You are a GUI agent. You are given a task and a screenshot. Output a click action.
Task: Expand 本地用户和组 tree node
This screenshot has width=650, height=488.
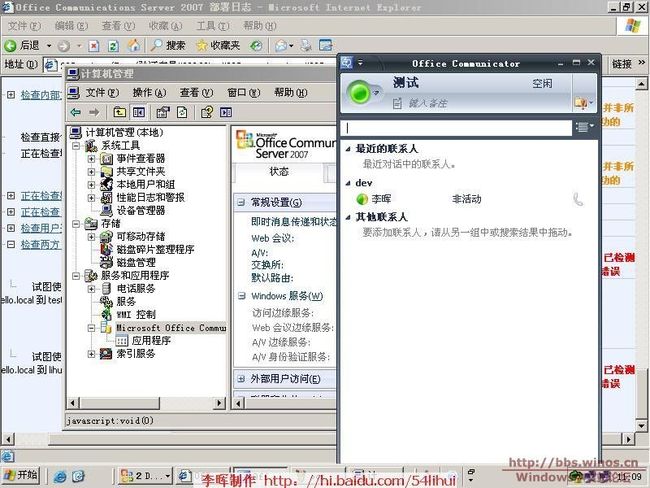click(91, 185)
